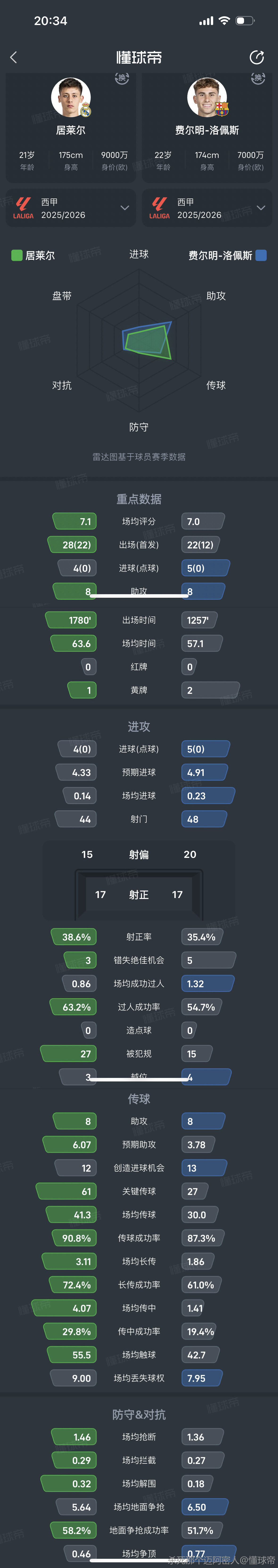Screen dimensions: 278x1568
Task: Tap the 进球 axis label on radar
Action: [x=139, y=254]
